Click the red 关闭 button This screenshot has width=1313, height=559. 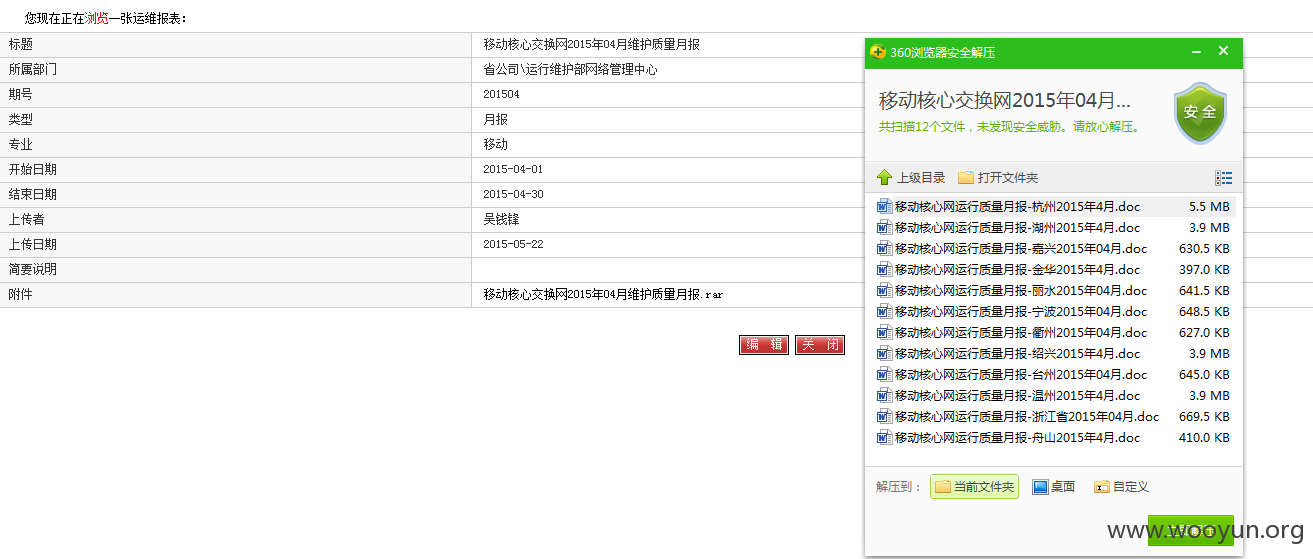[820, 345]
